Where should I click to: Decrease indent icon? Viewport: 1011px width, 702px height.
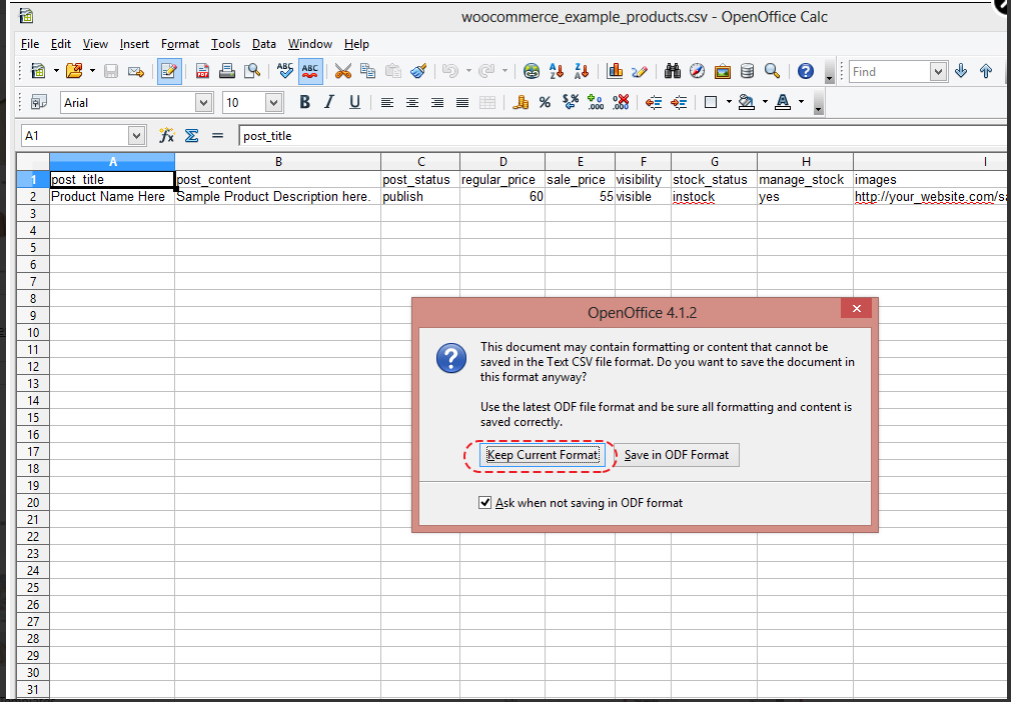[x=654, y=102]
